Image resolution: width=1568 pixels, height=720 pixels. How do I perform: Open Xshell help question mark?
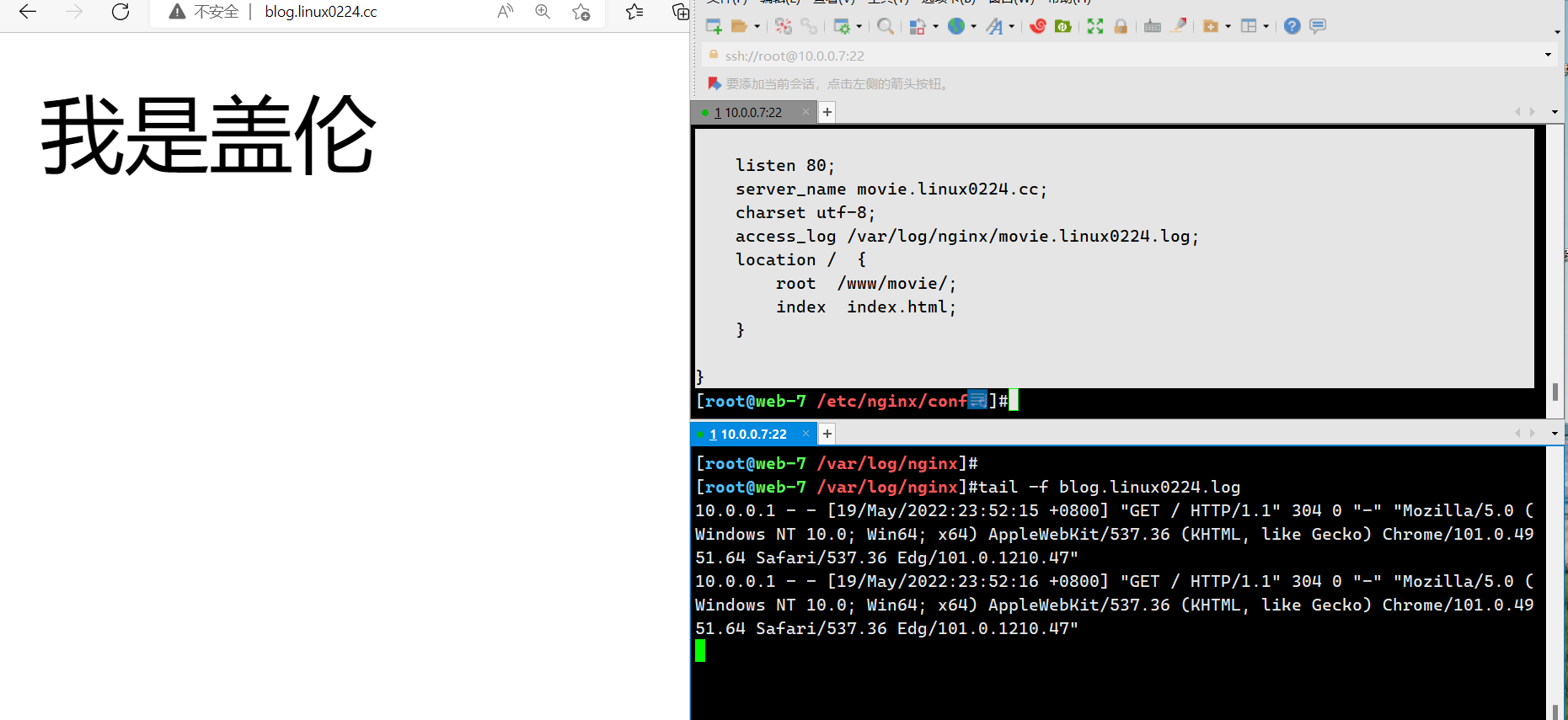pos(1292,26)
